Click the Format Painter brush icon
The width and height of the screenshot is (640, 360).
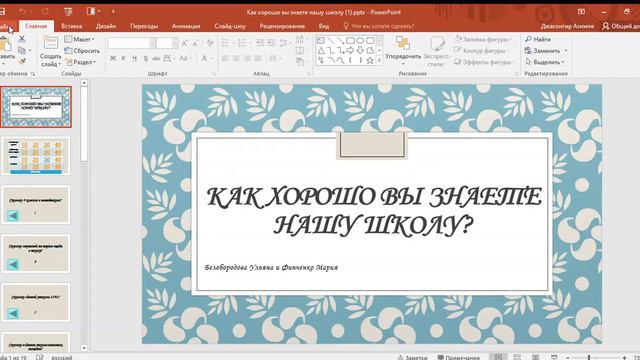point(22,62)
